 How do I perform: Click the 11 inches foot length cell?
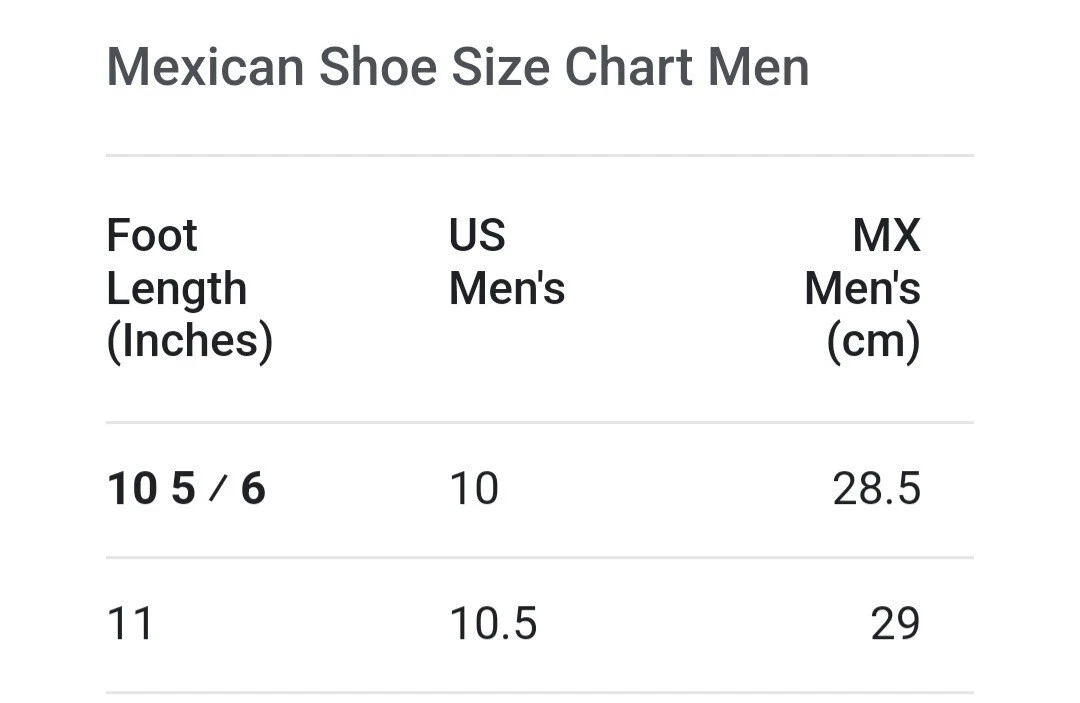click(x=129, y=624)
